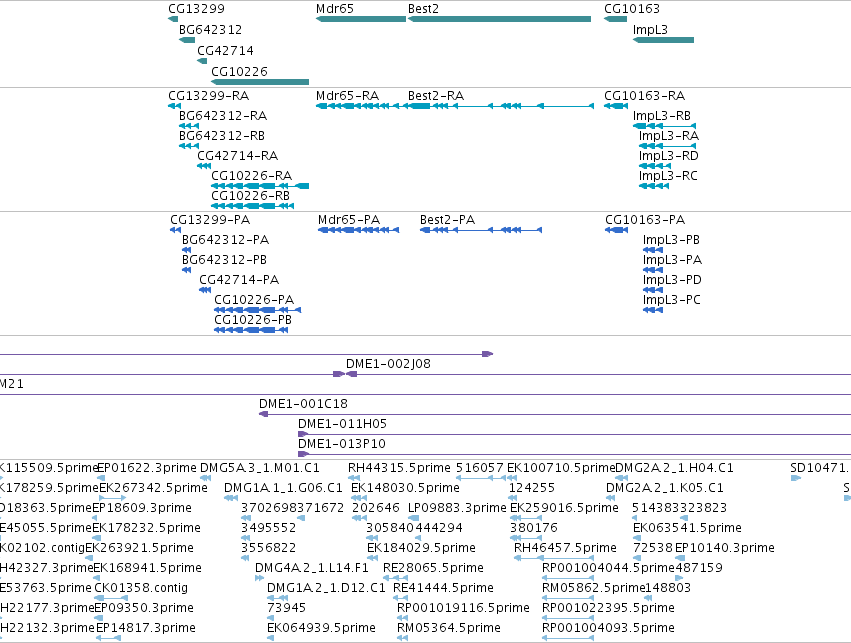Screen dimensions: 851x643
Task: Click the ImpL3-PB protein label
Action: point(671,240)
